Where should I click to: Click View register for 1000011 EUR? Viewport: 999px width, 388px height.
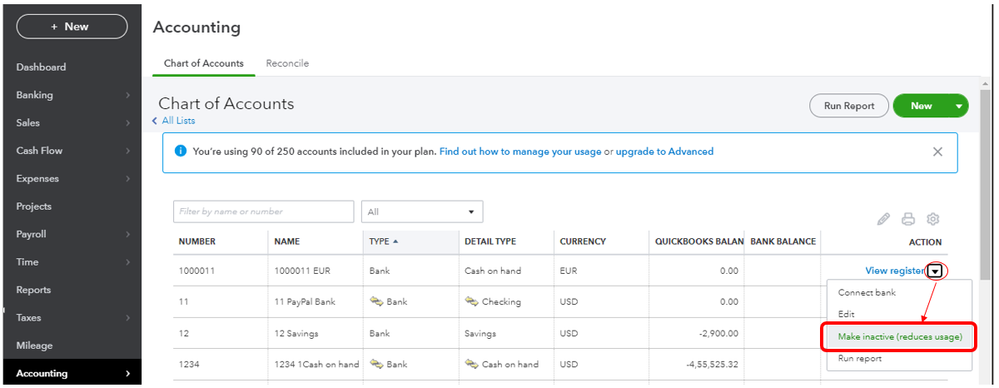click(895, 271)
